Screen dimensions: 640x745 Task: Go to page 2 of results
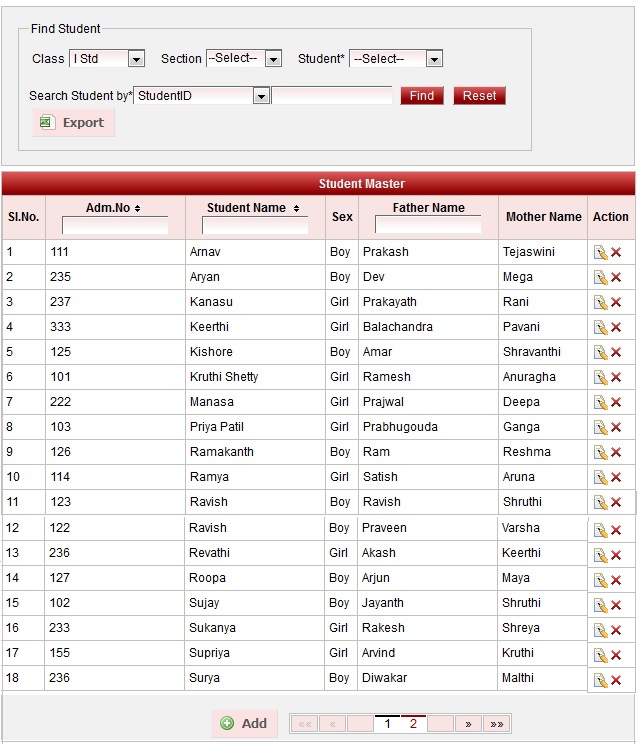pos(413,724)
